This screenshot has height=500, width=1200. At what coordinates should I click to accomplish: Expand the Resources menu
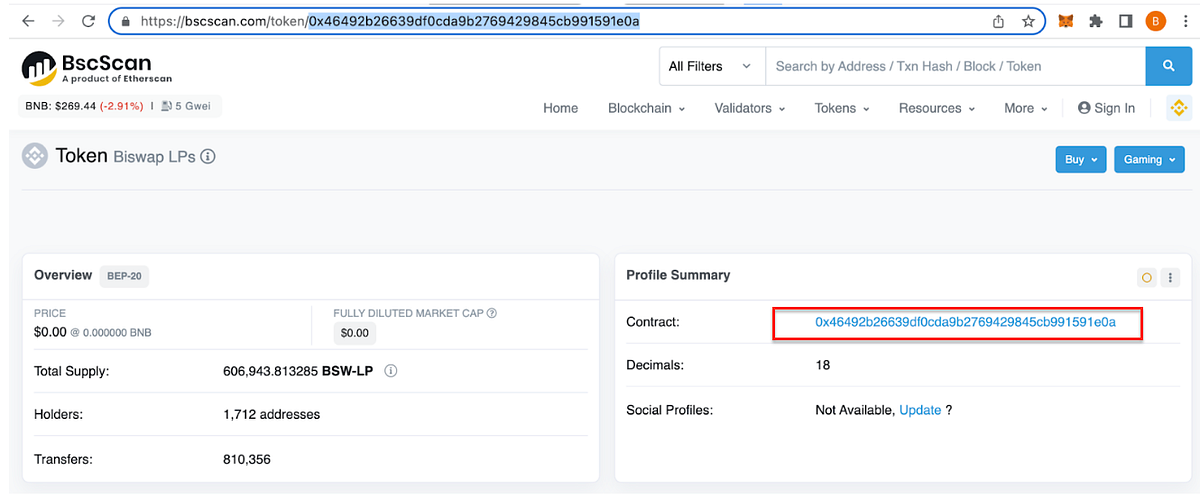point(937,108)
